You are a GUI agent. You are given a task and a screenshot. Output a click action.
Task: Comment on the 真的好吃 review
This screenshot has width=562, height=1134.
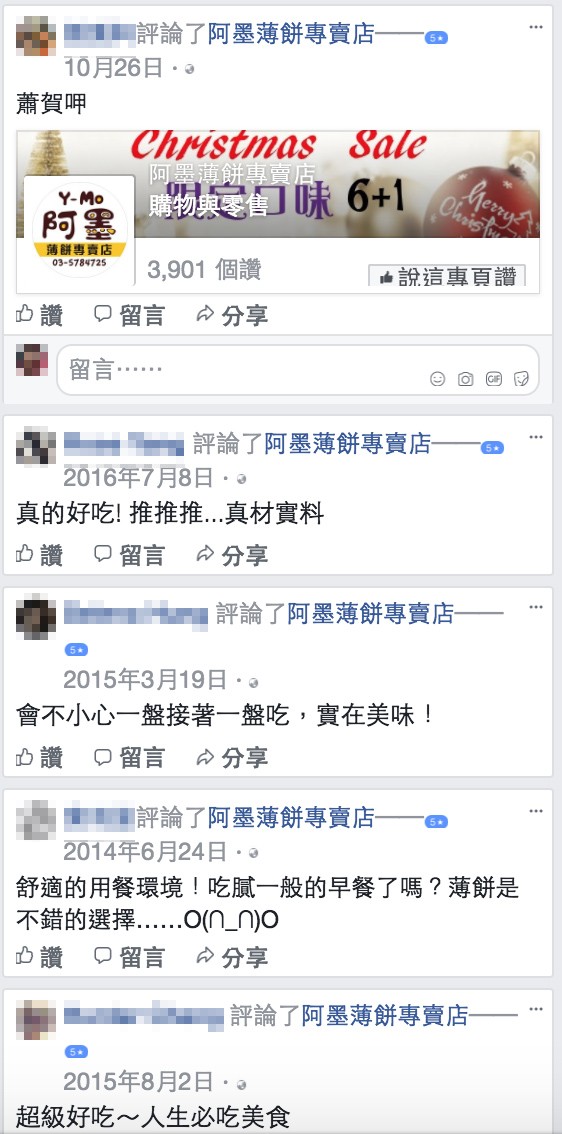coord(129,555)
